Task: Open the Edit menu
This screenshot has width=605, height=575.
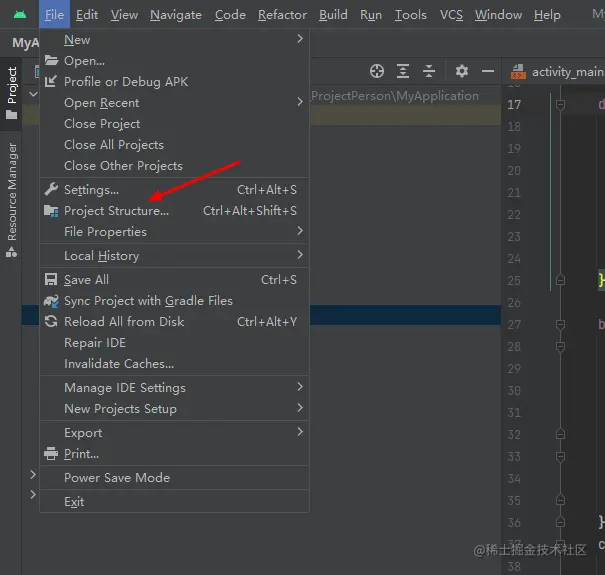Action: point(87,15)
